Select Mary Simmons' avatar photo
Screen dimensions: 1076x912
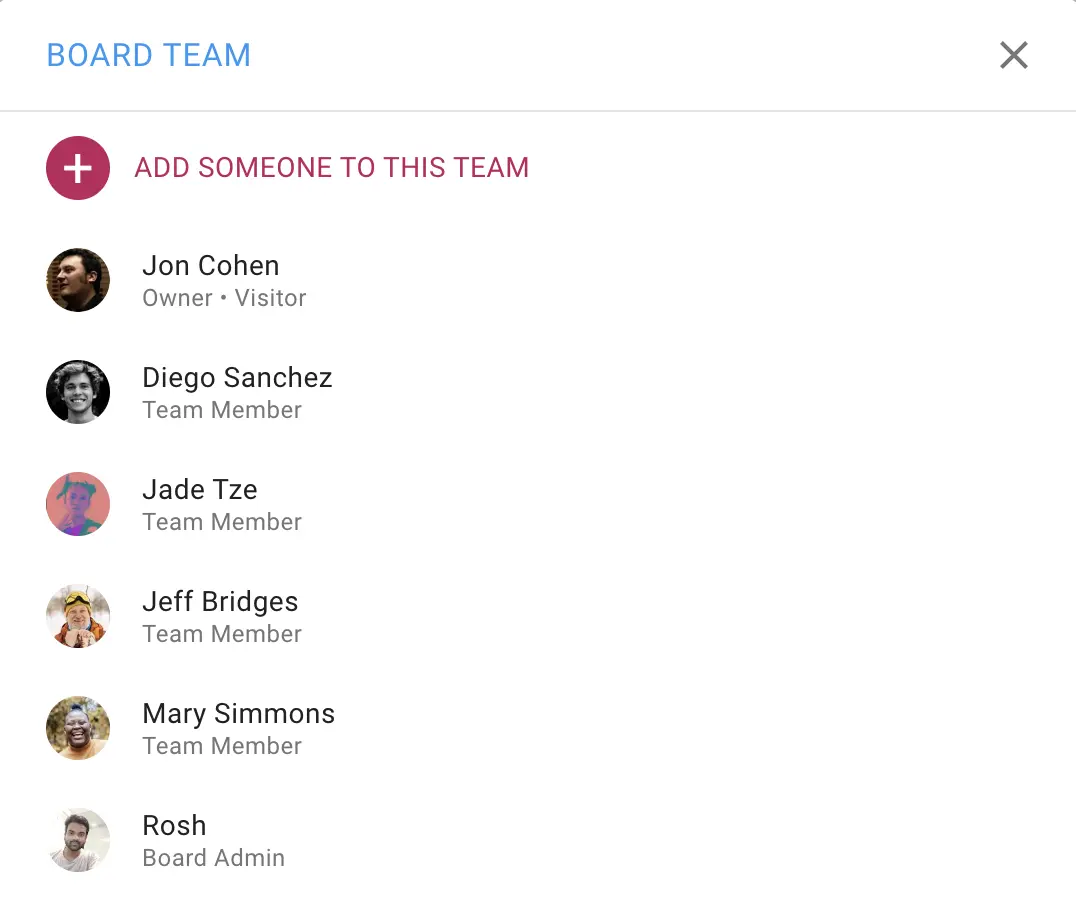coord(78,728)
